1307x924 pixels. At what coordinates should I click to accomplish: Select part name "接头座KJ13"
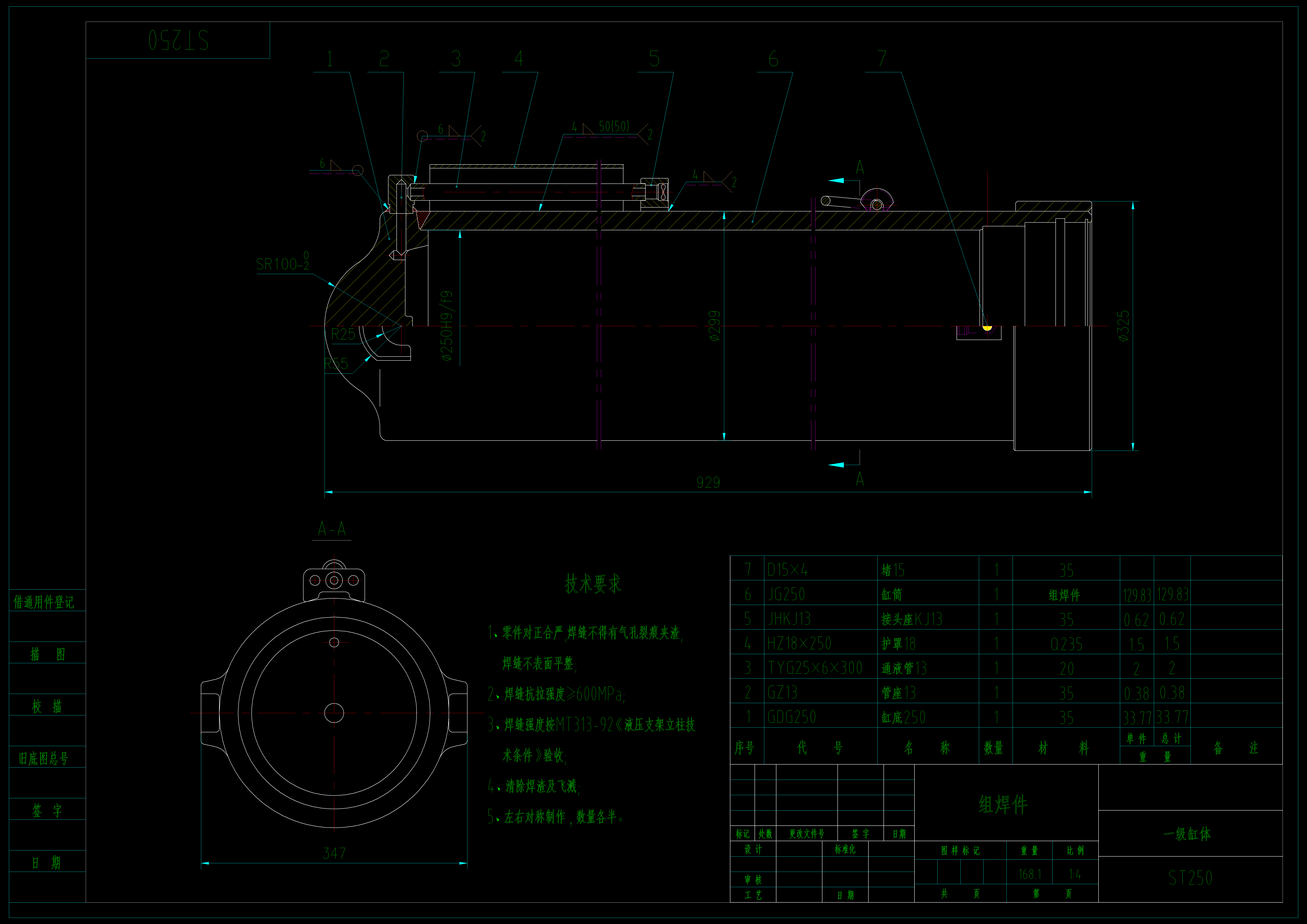coord(912,619)
